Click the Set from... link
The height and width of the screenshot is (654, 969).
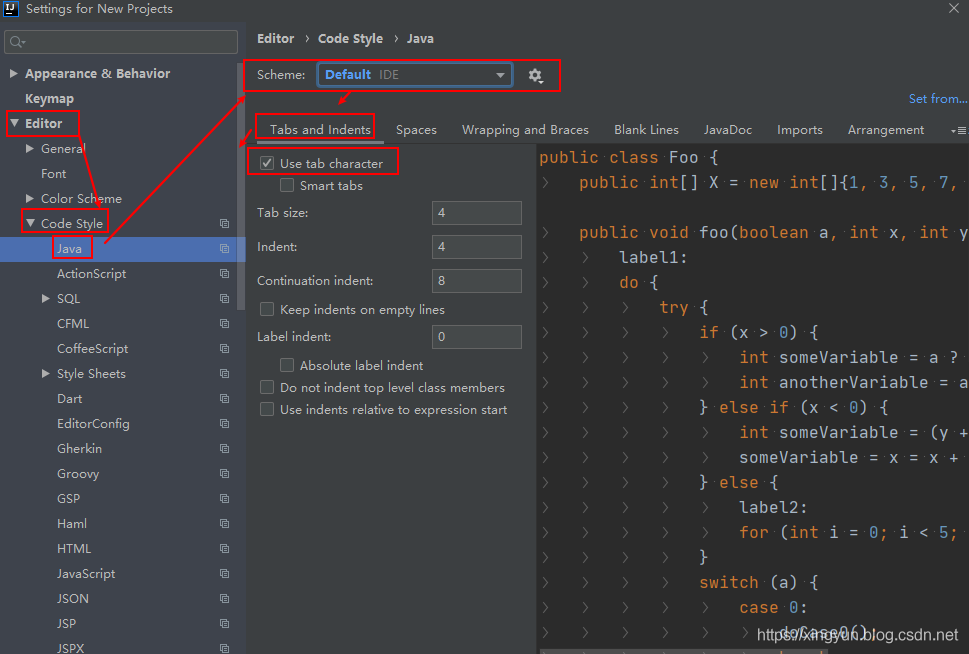coord(937,99)
